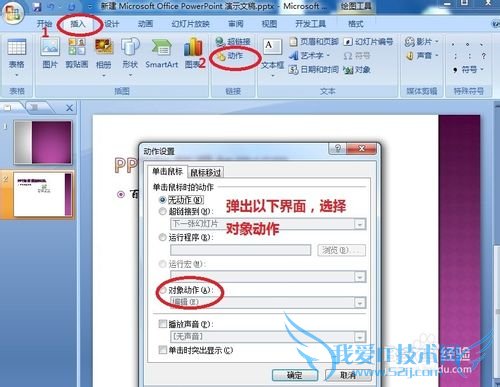Click the 浏览 browse button

[342, 250]
